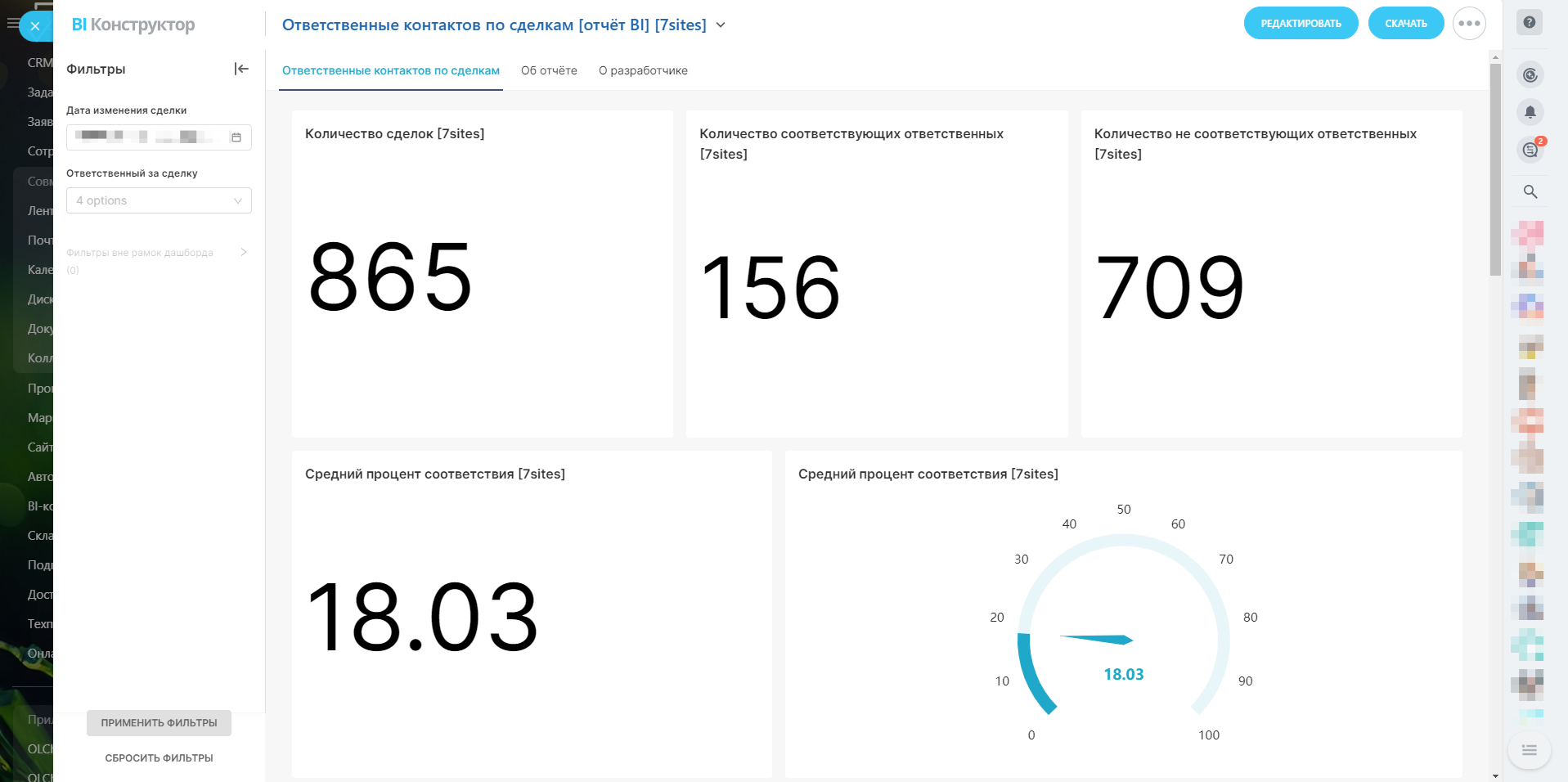This screenshot has width=1568, height=782.
Task: Open the more actions ellipsis button
Action: 1469,24
